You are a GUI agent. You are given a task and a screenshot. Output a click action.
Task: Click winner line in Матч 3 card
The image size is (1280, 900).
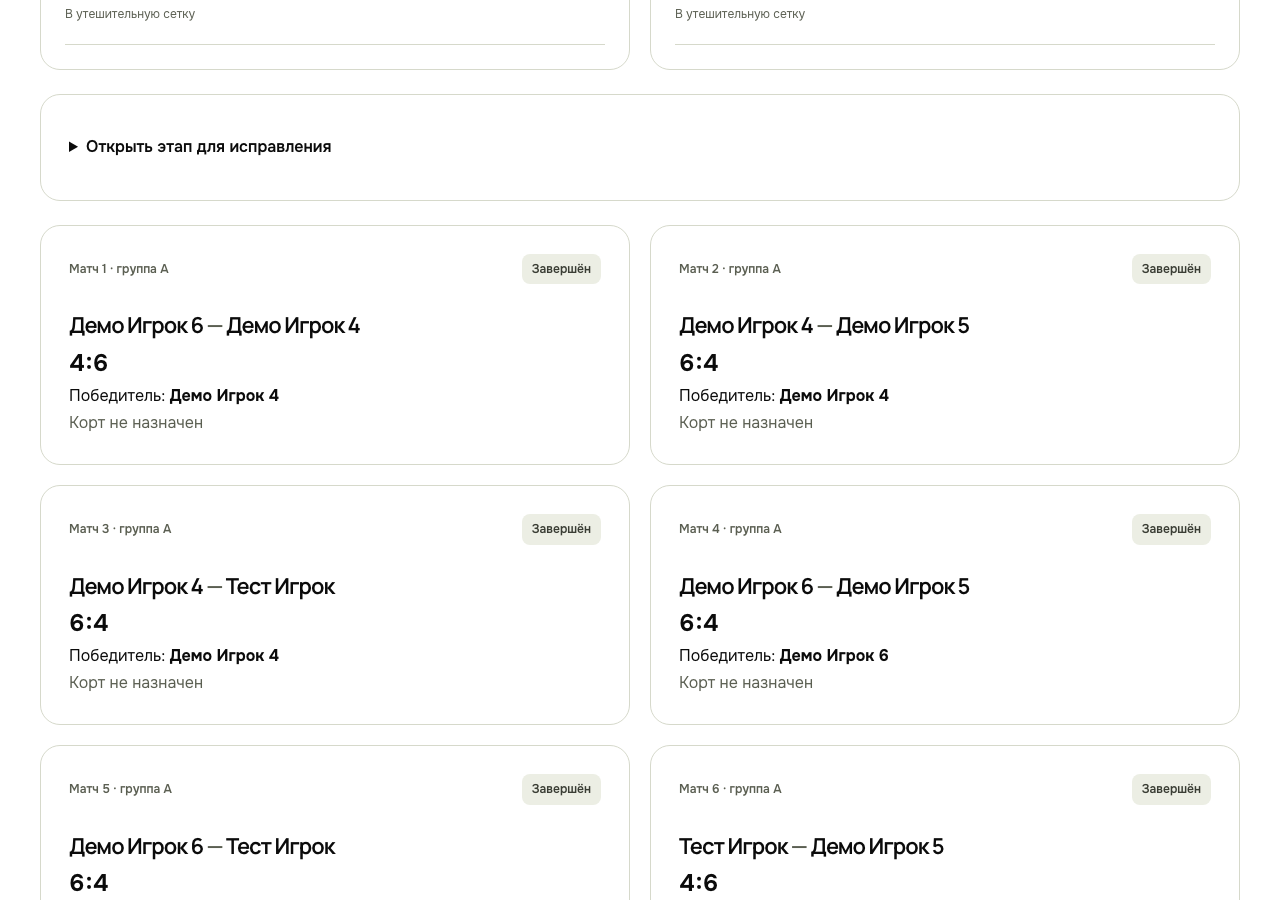(174, 655)
